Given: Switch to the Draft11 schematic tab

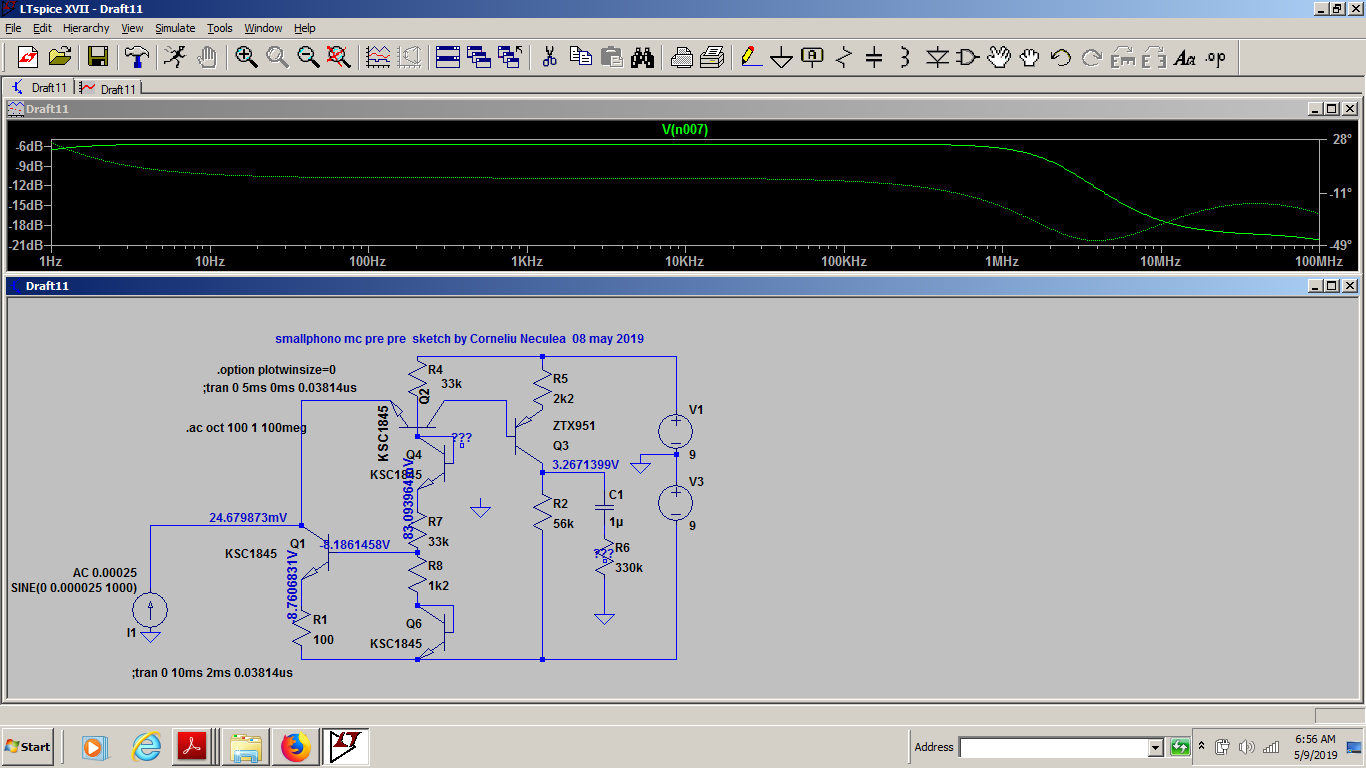Looking at the screenshot, I should click(39, 88).
